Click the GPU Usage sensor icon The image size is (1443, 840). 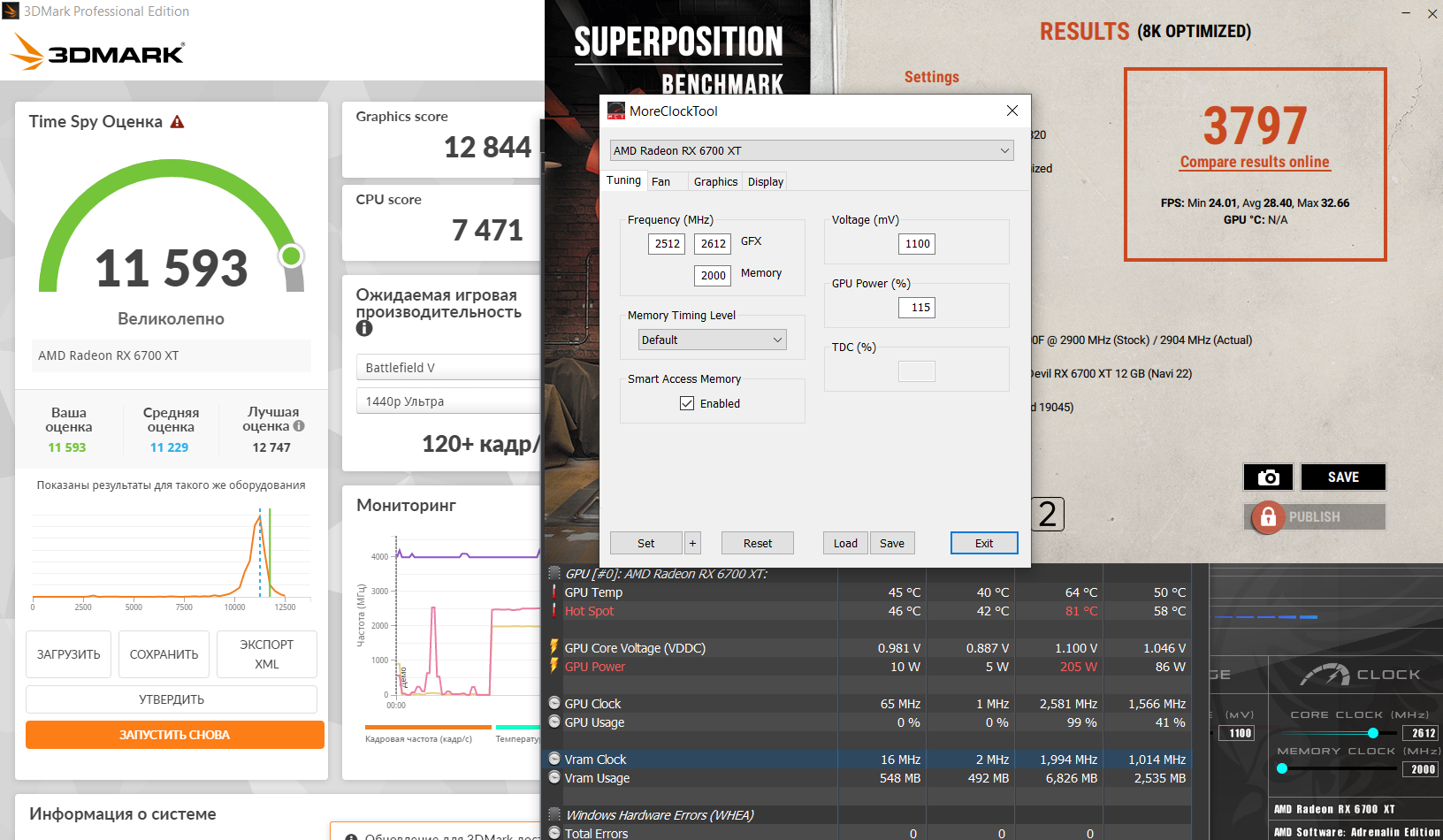click(554, 722)
